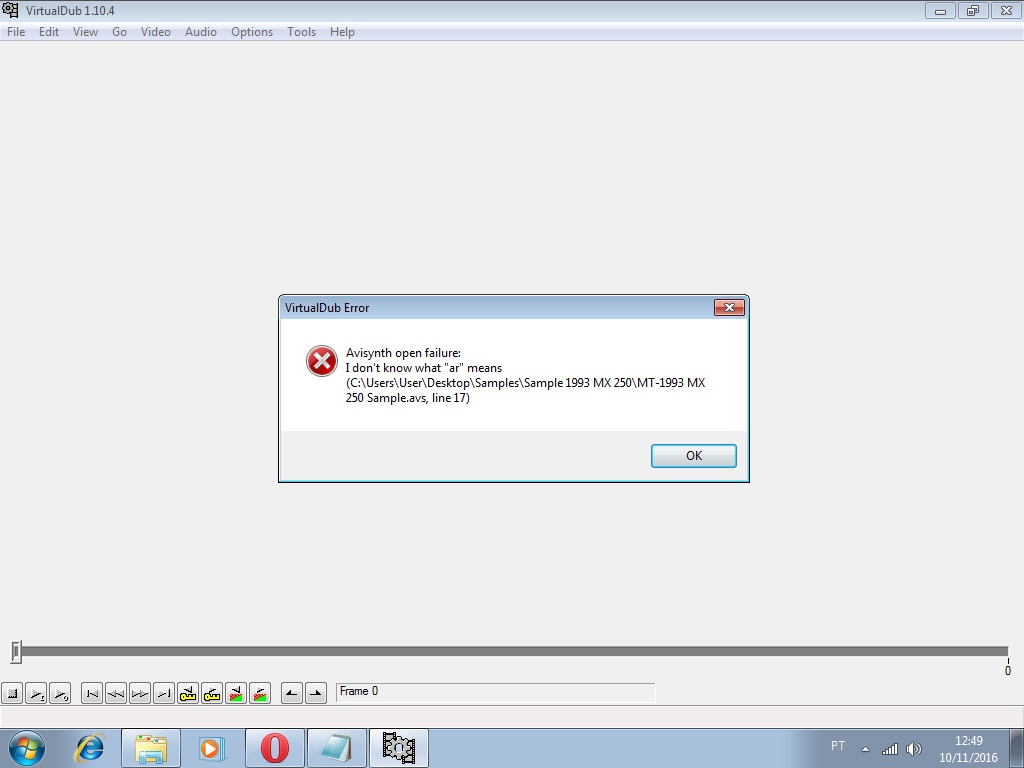Click the Avisynth error message text

[x=525, y=376]
